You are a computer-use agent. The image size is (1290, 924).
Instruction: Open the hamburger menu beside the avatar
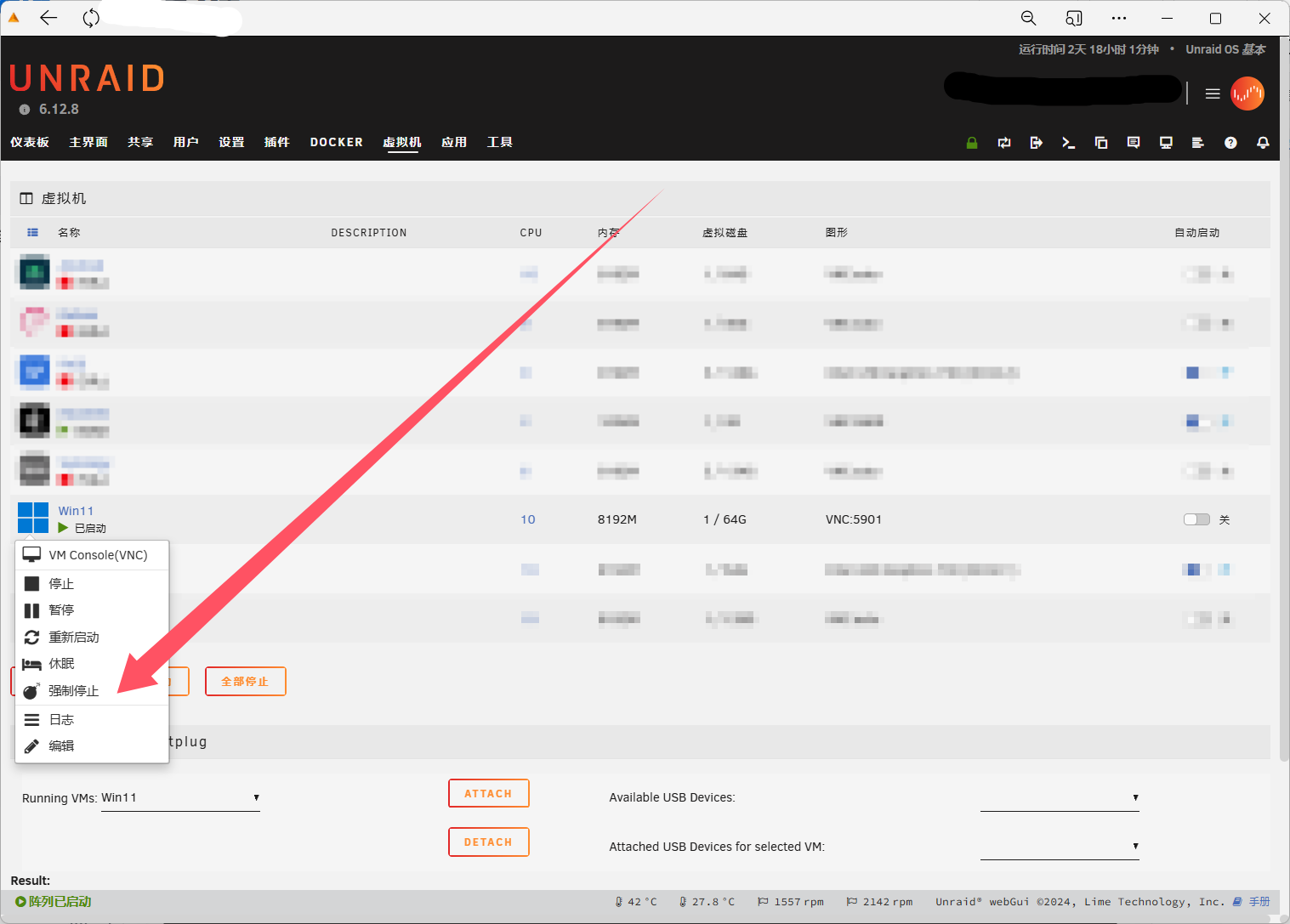(1213, 94)
